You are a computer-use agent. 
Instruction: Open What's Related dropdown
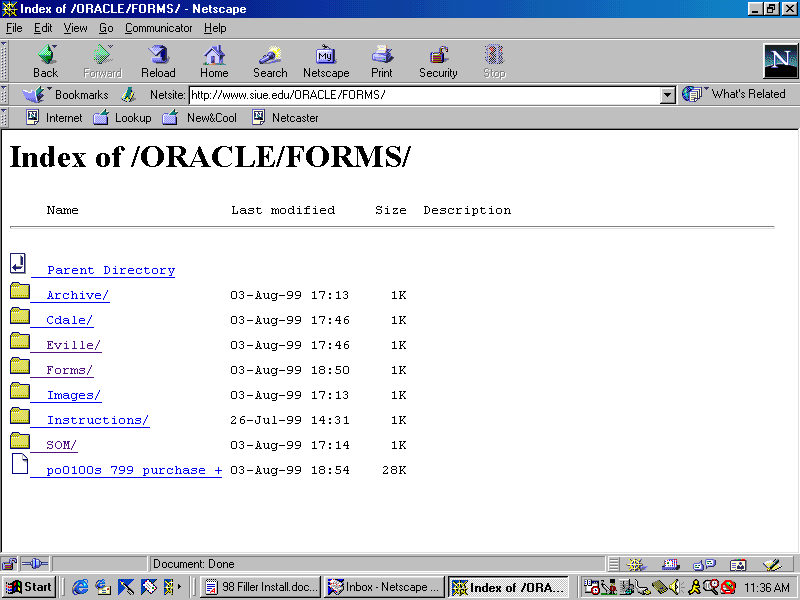(735, 94)
